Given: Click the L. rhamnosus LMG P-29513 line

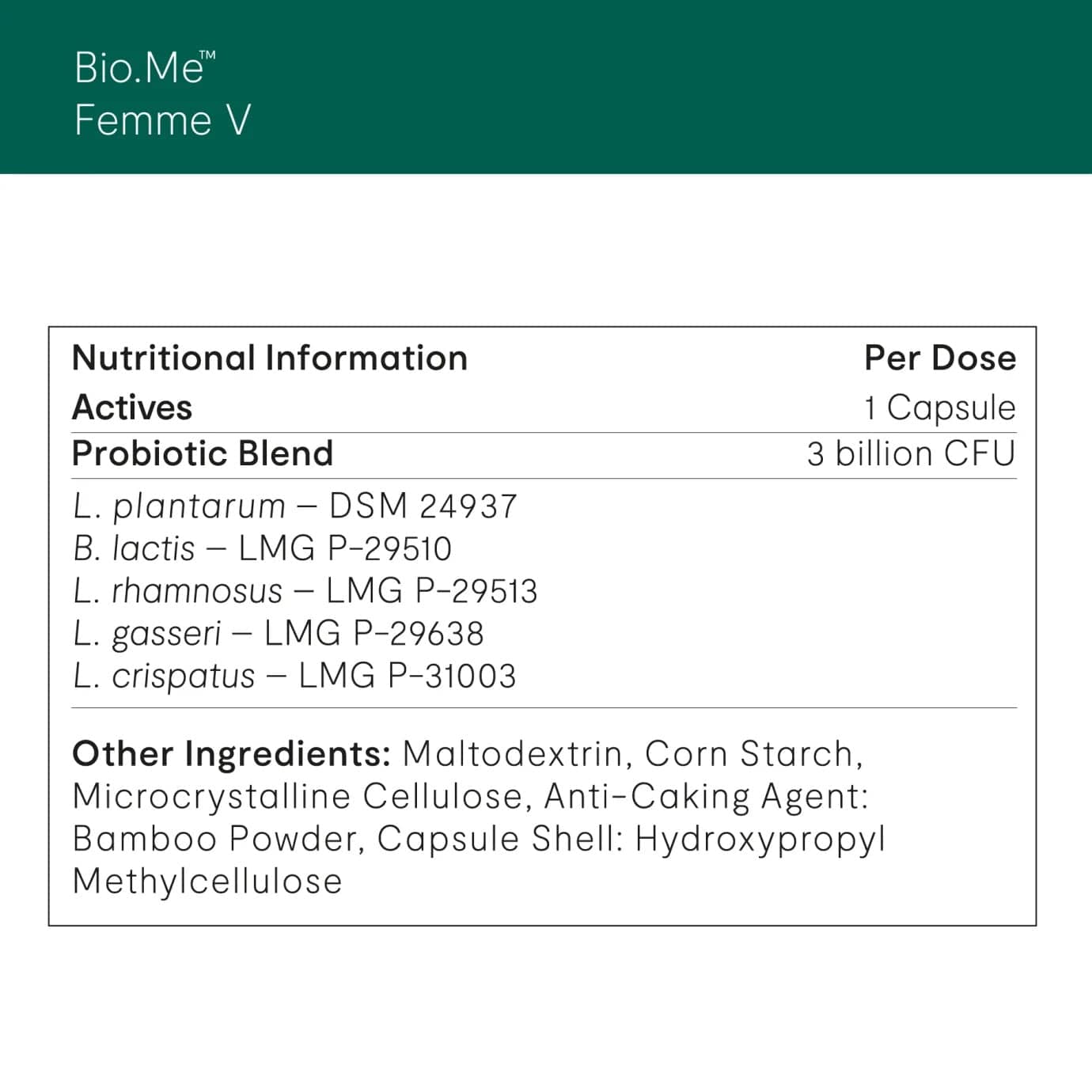Looking at the screenshot, I should pos(305,591).
